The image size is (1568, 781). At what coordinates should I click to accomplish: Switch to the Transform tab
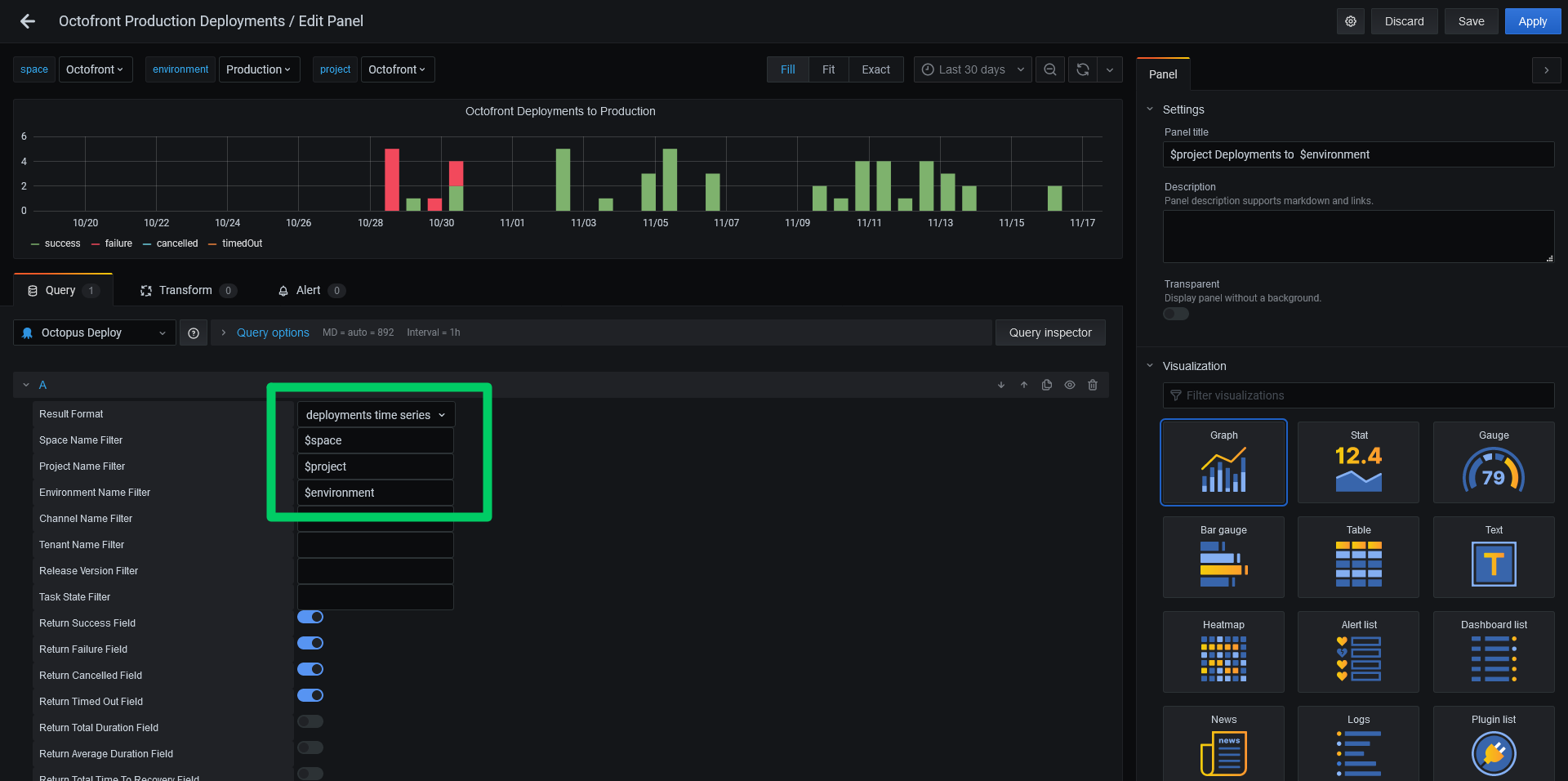click(x=186, y=290)
